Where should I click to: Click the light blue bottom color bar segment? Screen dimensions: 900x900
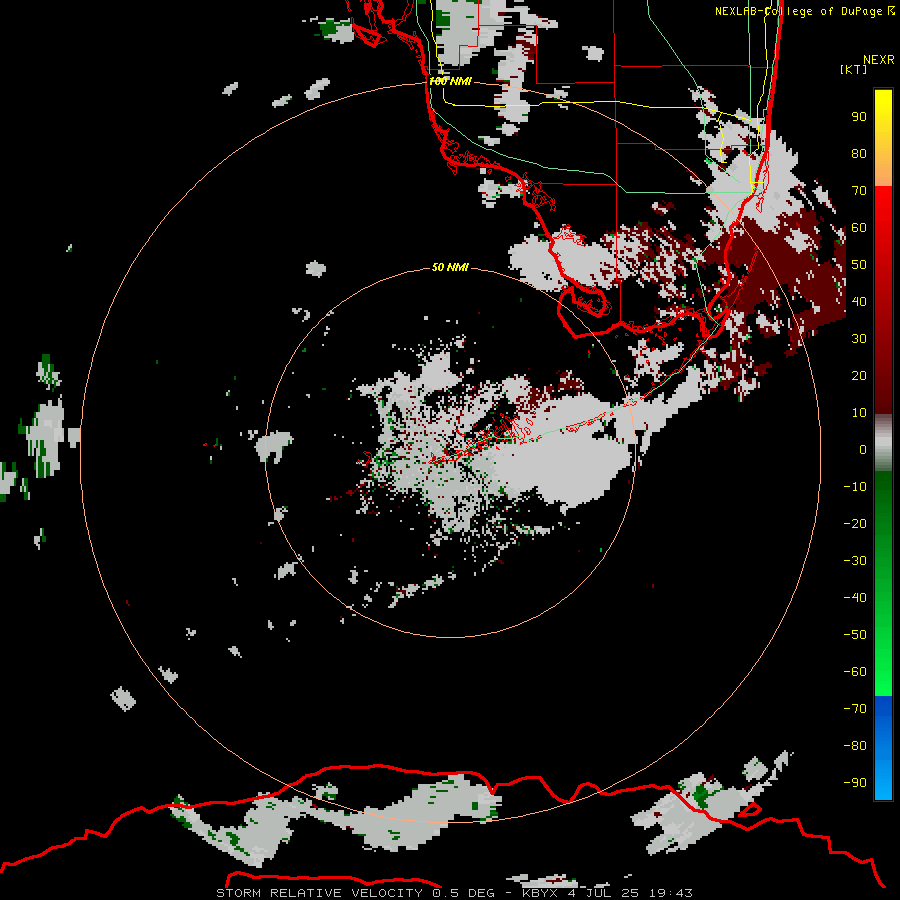coord(883,778)
